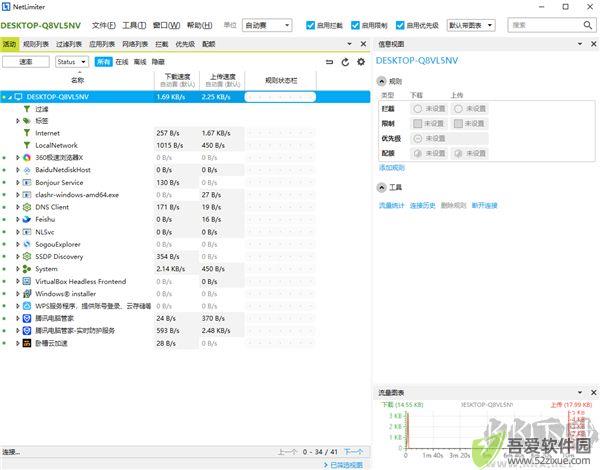The width and height of the screenshot is (600, 470).
Task: Open the Window menu
Action: tap(166, 25)
